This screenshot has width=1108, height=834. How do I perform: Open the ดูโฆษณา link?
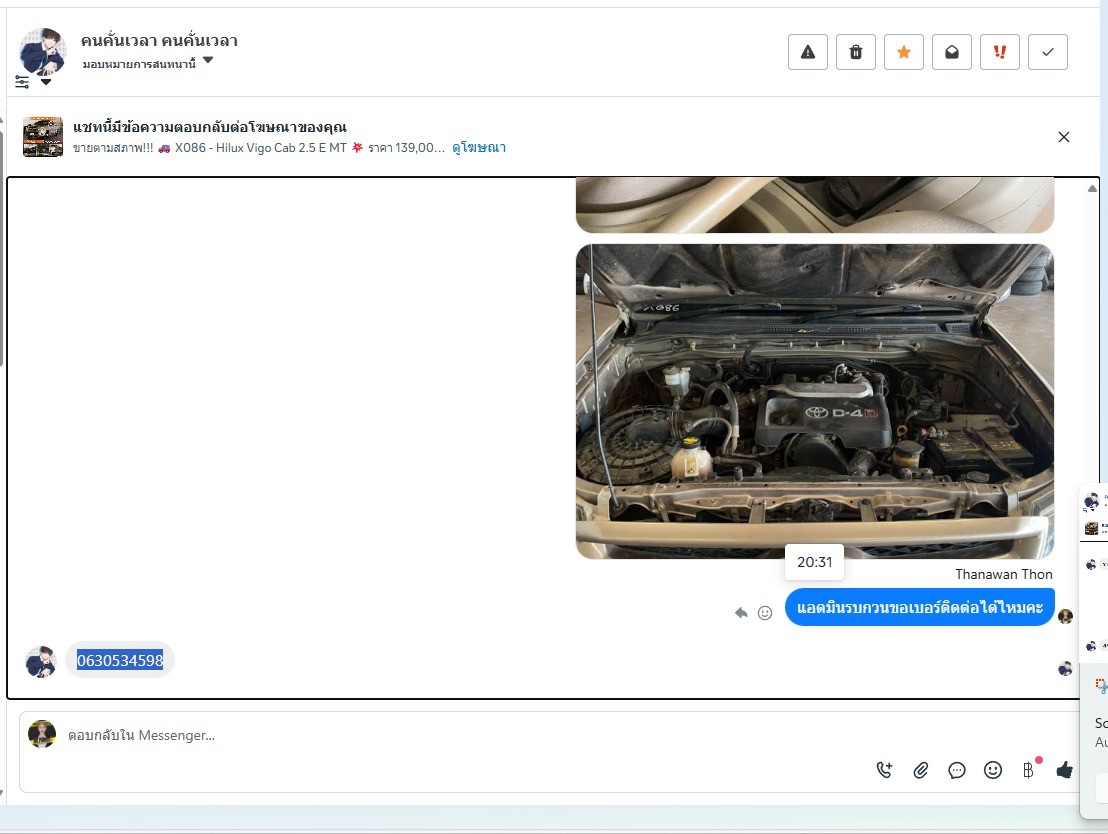[x=479, y=148]
